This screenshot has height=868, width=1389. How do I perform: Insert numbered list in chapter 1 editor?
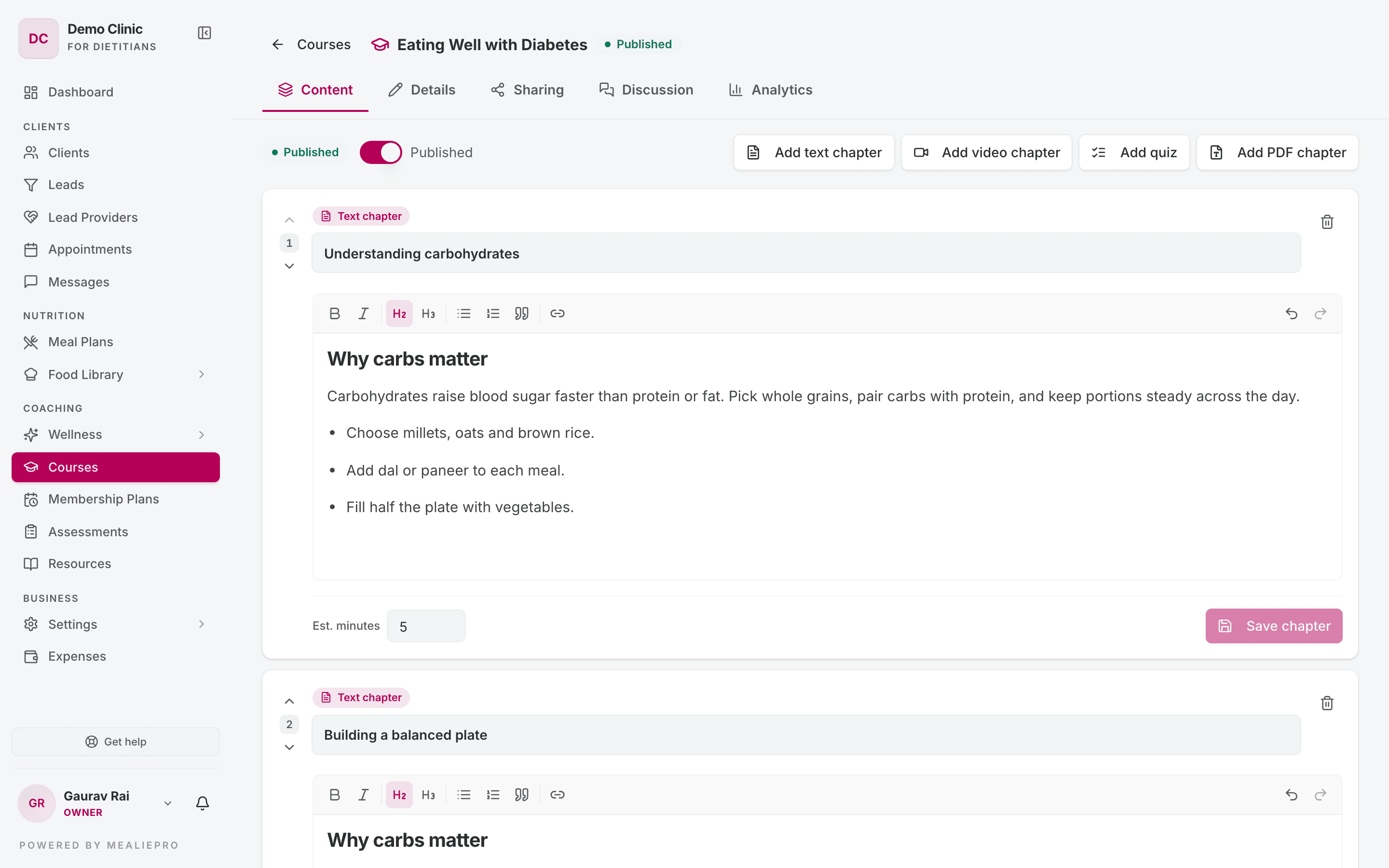pos(493,313)
